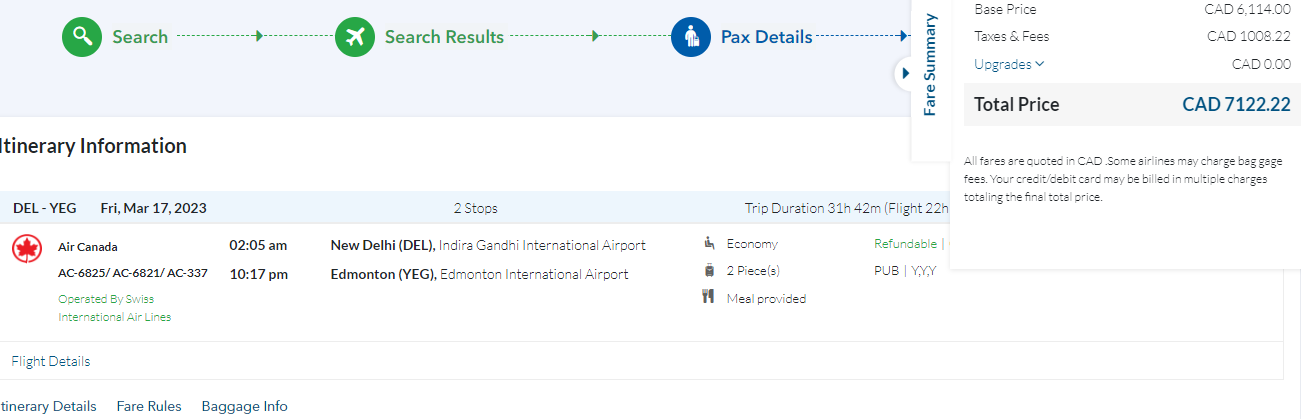
Task: Open the Itinerary Details tab
Action: point(50,406)
